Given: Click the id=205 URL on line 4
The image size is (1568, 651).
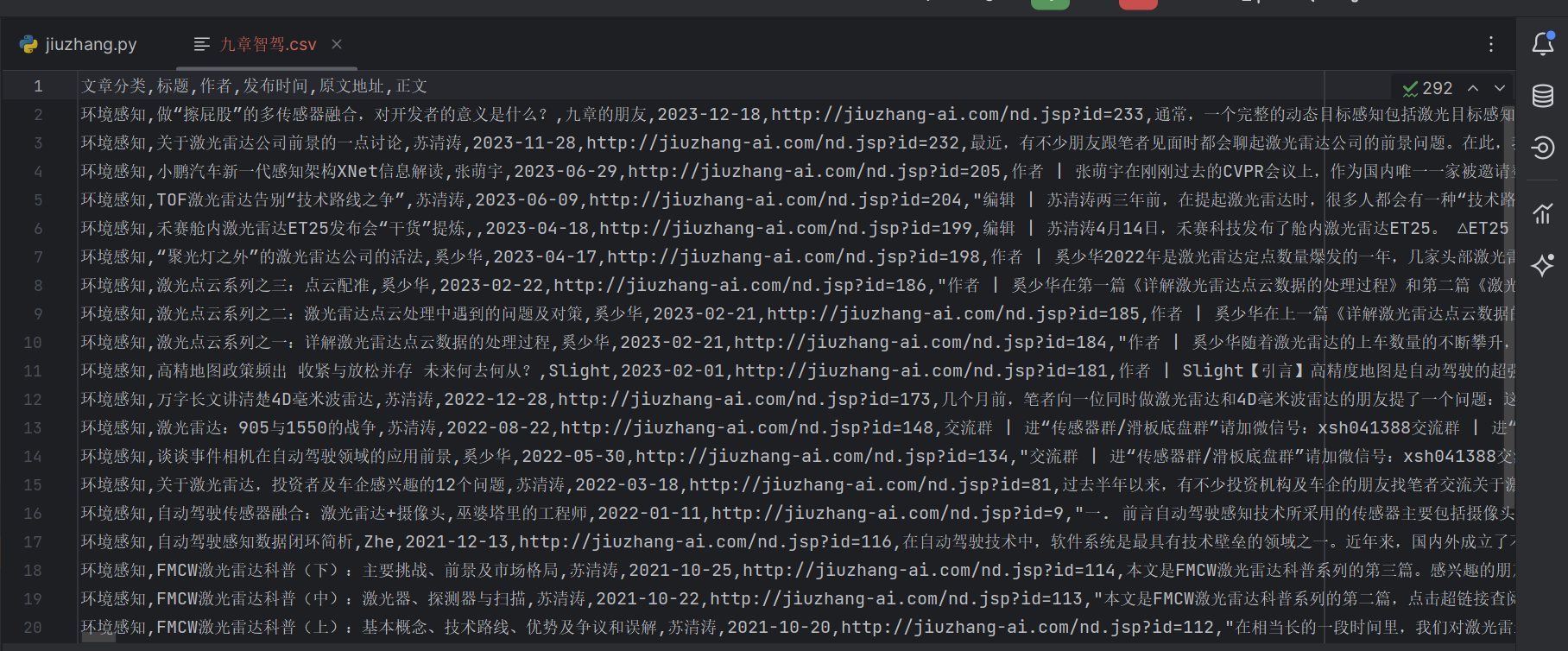Looking at the screenshot, I should [x=813, y=172].
